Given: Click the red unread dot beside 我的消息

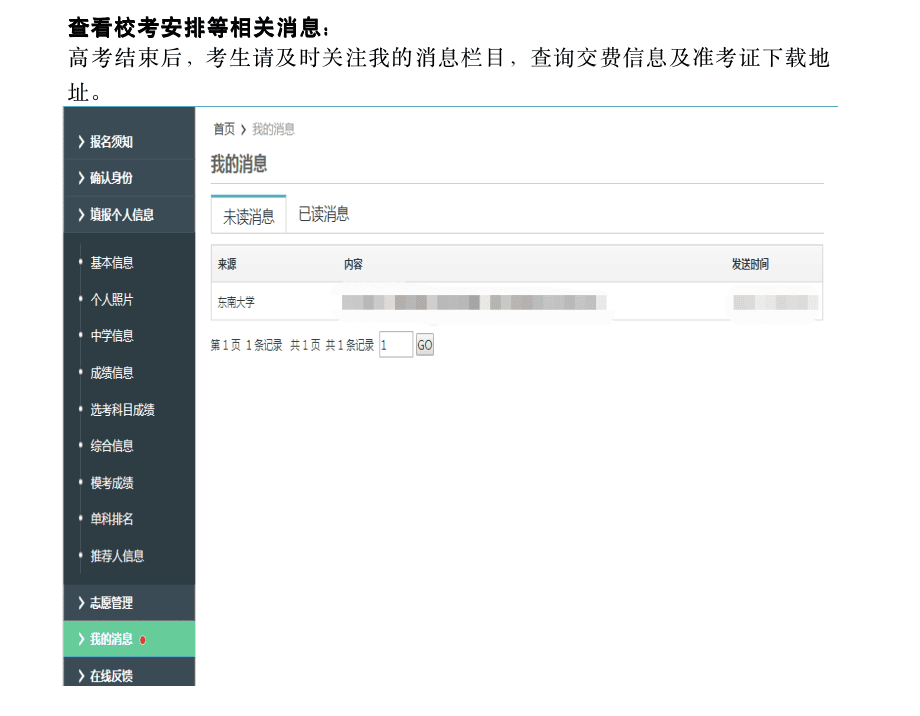Looking at the screenshot, I should click(x=143, y=640).
